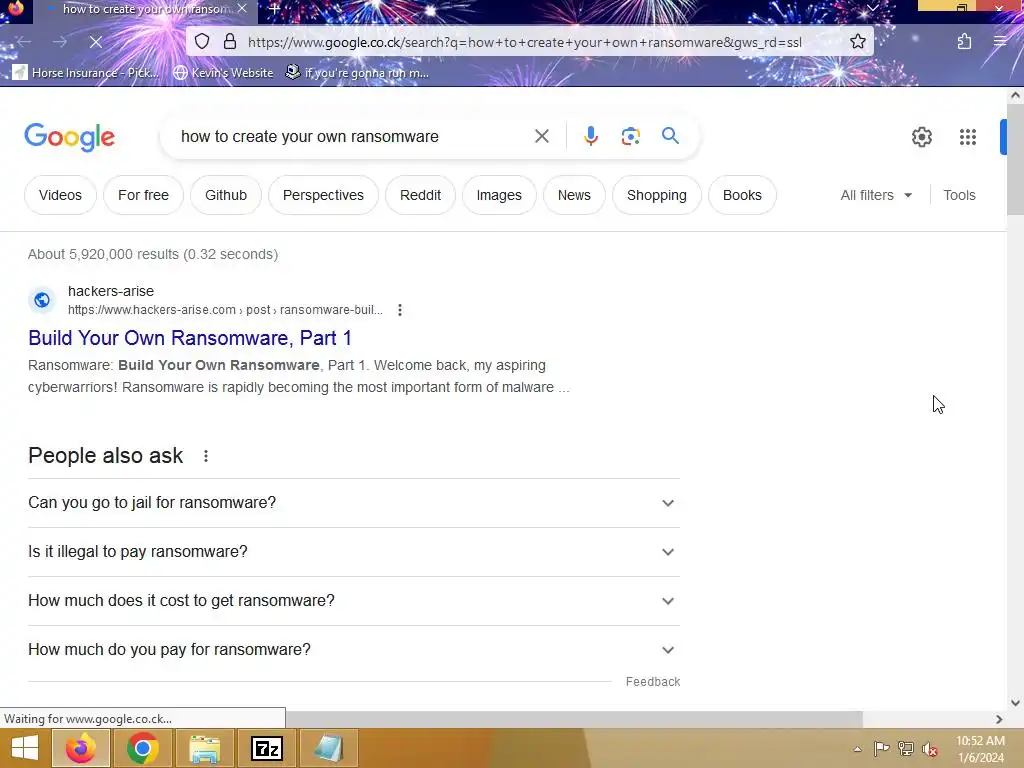
Task: Go forward to next page
Action: [60, 42]
